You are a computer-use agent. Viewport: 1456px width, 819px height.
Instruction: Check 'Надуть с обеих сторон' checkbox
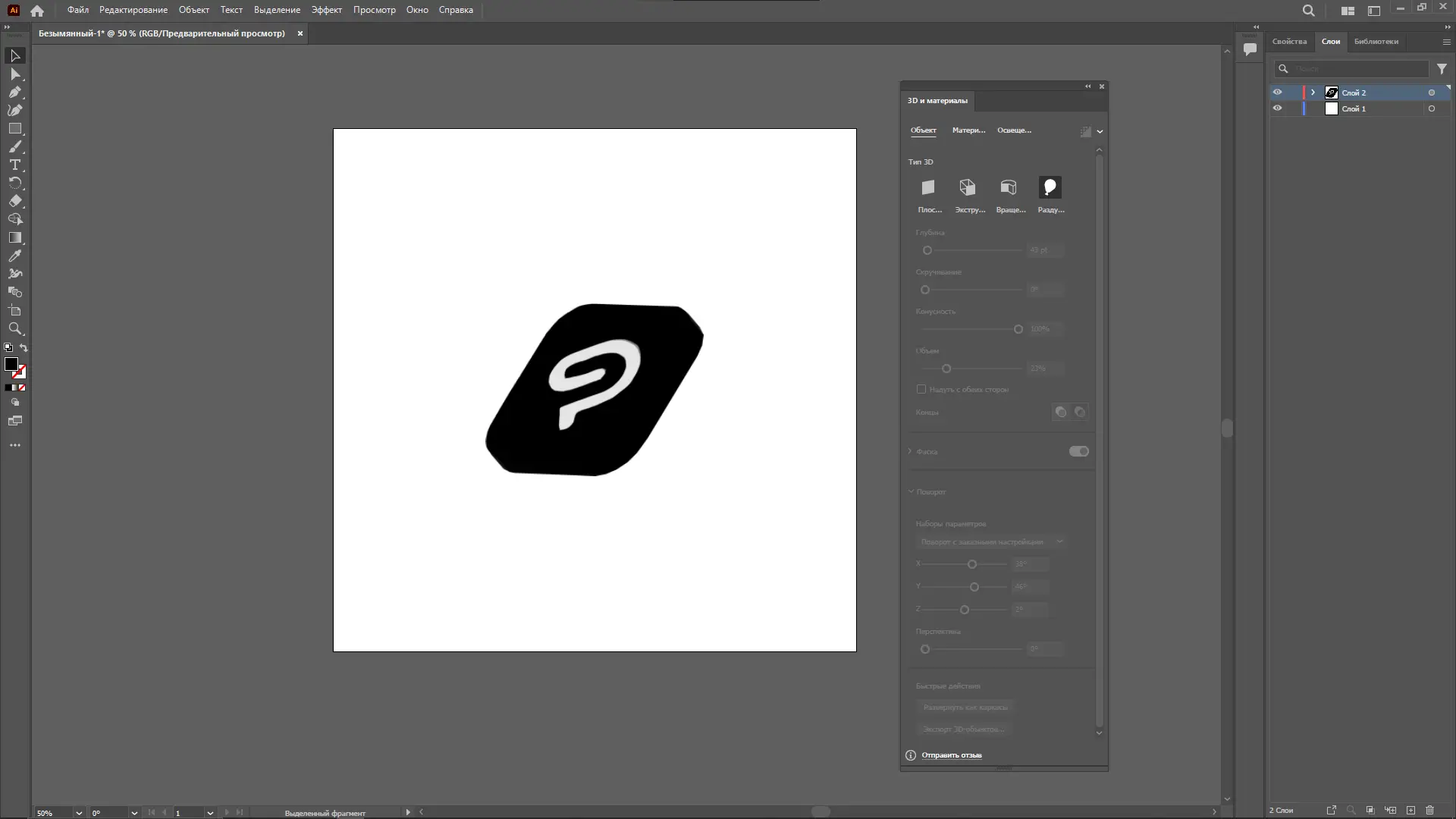[x=921, y=389]
